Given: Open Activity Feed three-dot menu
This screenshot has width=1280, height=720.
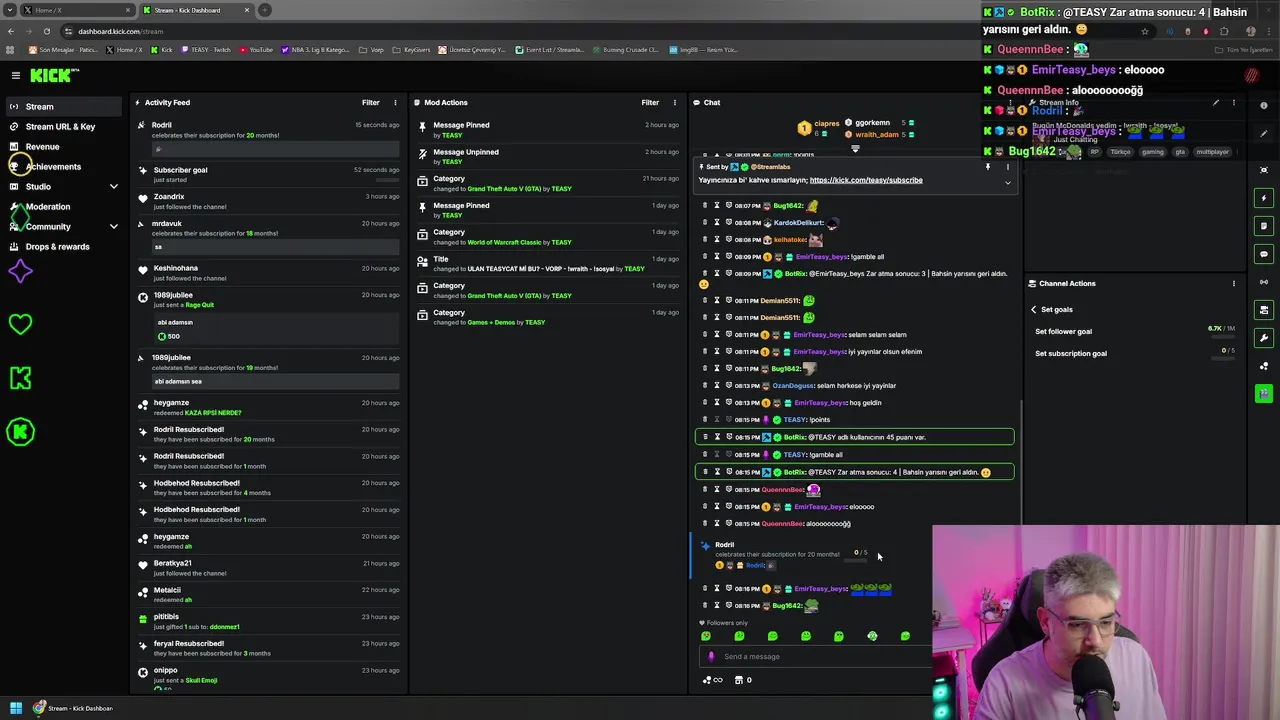Looking at the screenshot, I should pyautogui.click(x=395, y=102).
